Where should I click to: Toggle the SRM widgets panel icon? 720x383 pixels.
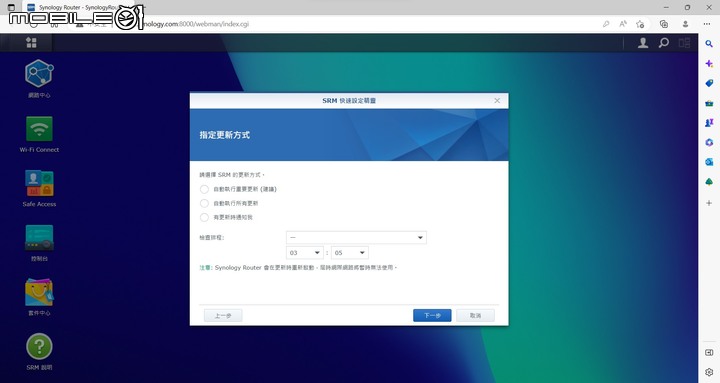point(684,43)
